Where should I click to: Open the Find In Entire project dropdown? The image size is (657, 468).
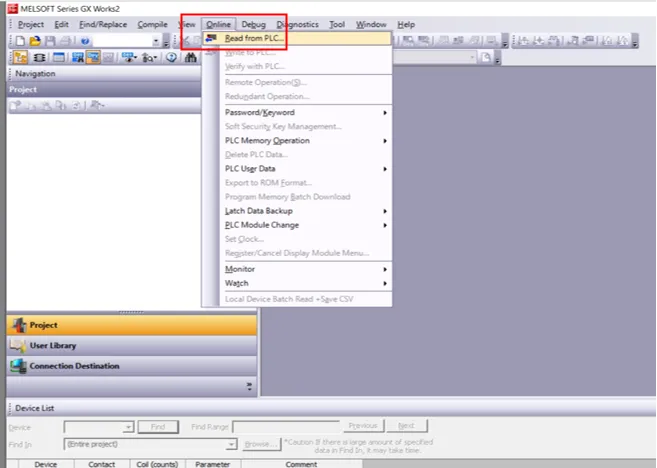pyautogui.click(x=231, y=444)
